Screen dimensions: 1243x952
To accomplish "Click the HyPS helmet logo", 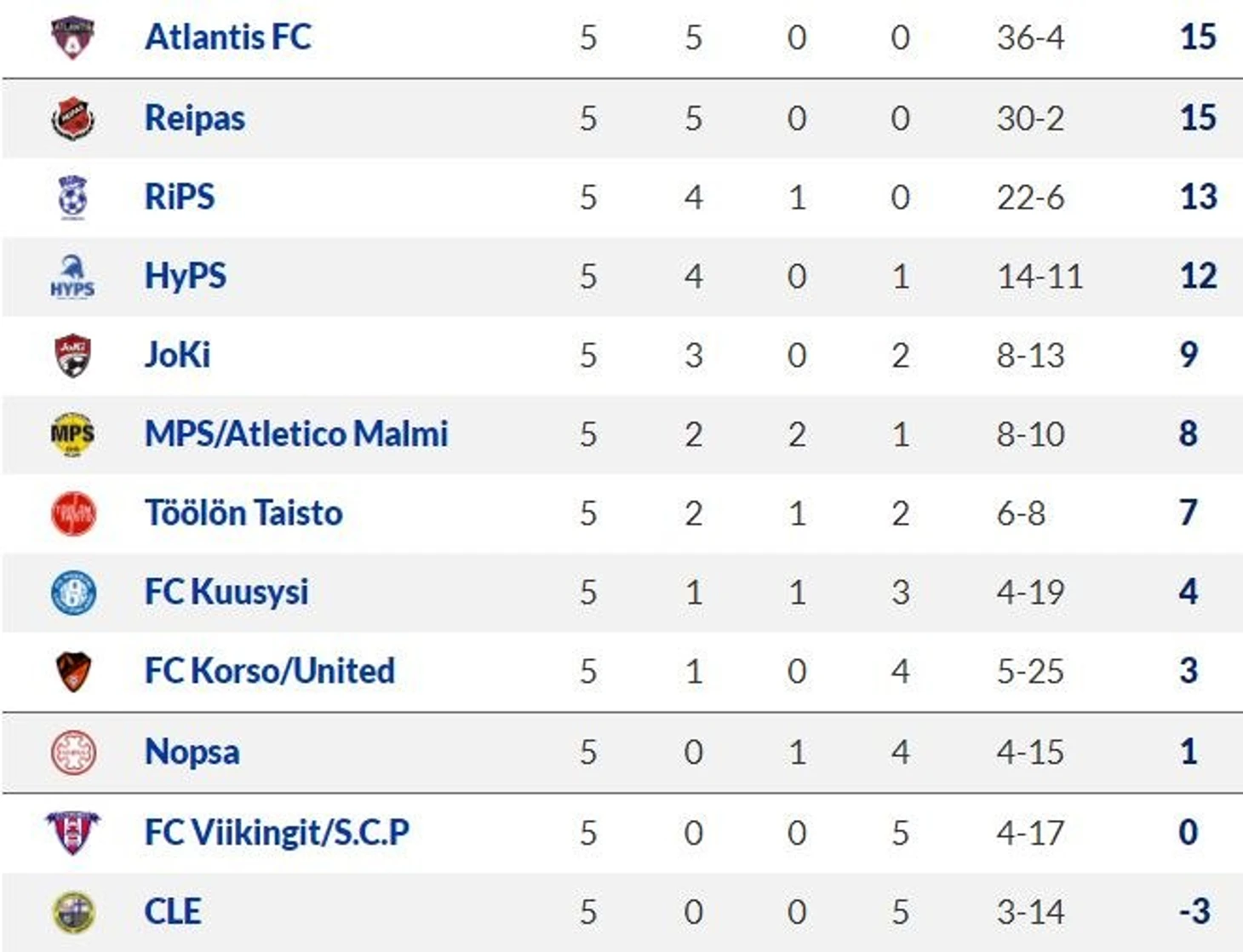I will click(72, 276).
